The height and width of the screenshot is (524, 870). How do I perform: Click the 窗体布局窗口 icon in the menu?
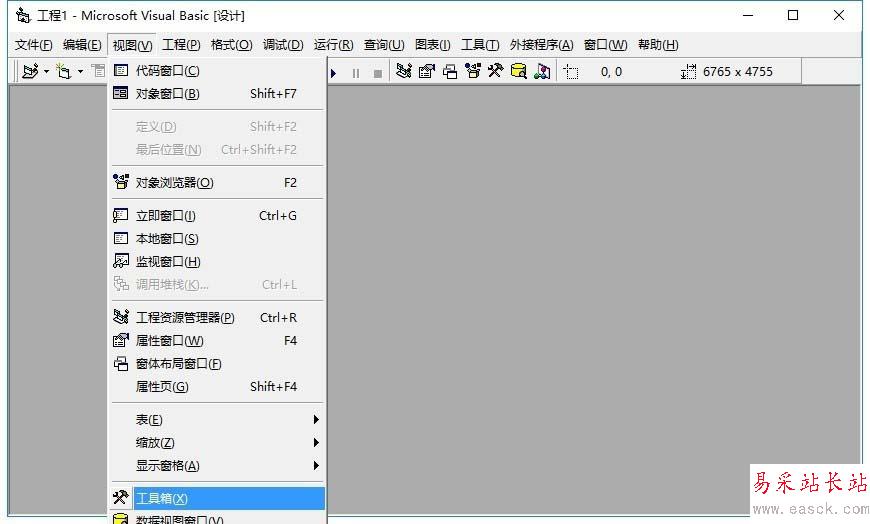[120, 364]
